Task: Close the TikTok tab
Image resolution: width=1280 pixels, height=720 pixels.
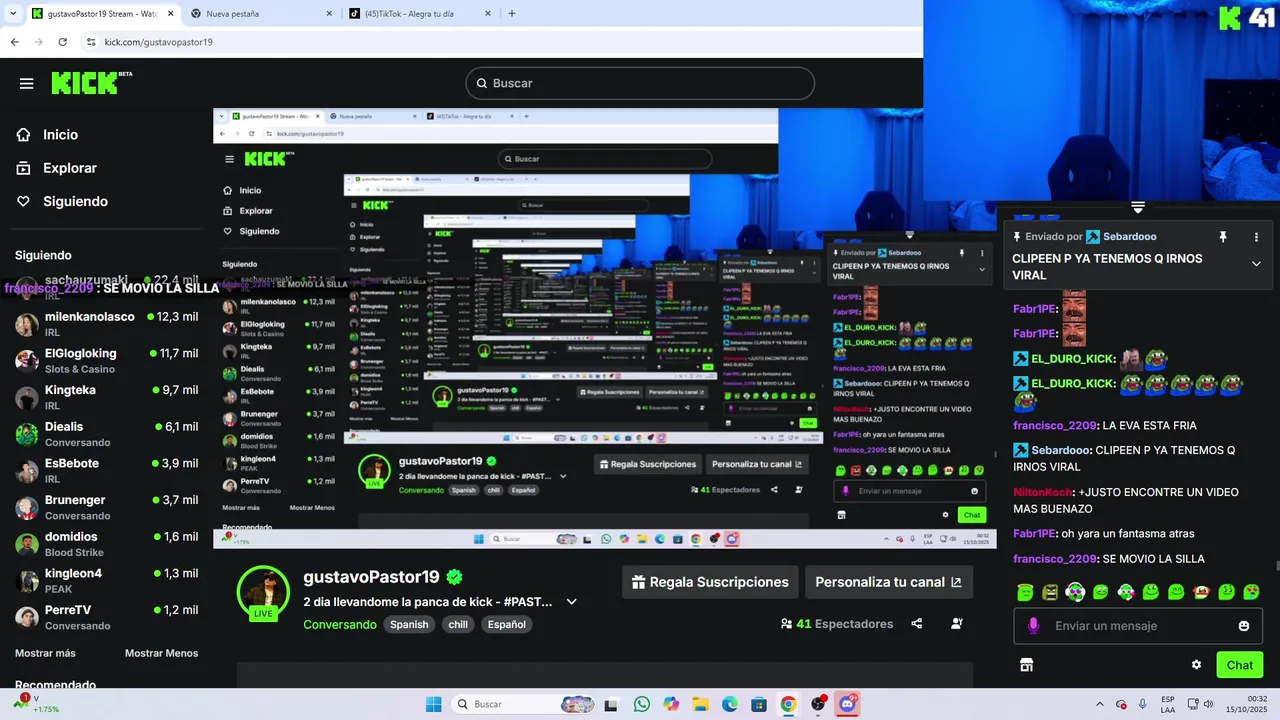Action: click(x=488, y=14)
